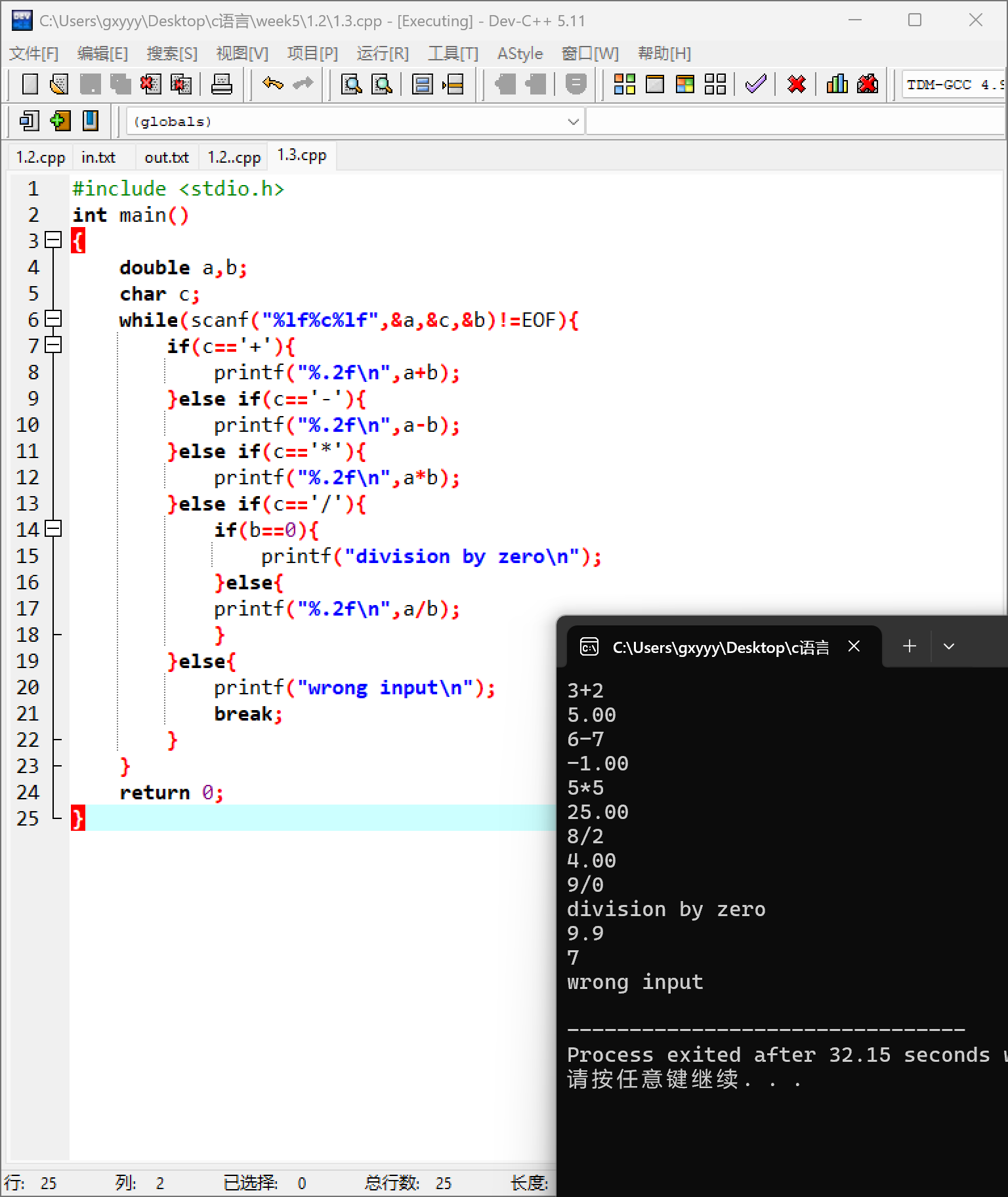Open the 项目[P] menu
1008x1197 pixels.
point(312,53)
